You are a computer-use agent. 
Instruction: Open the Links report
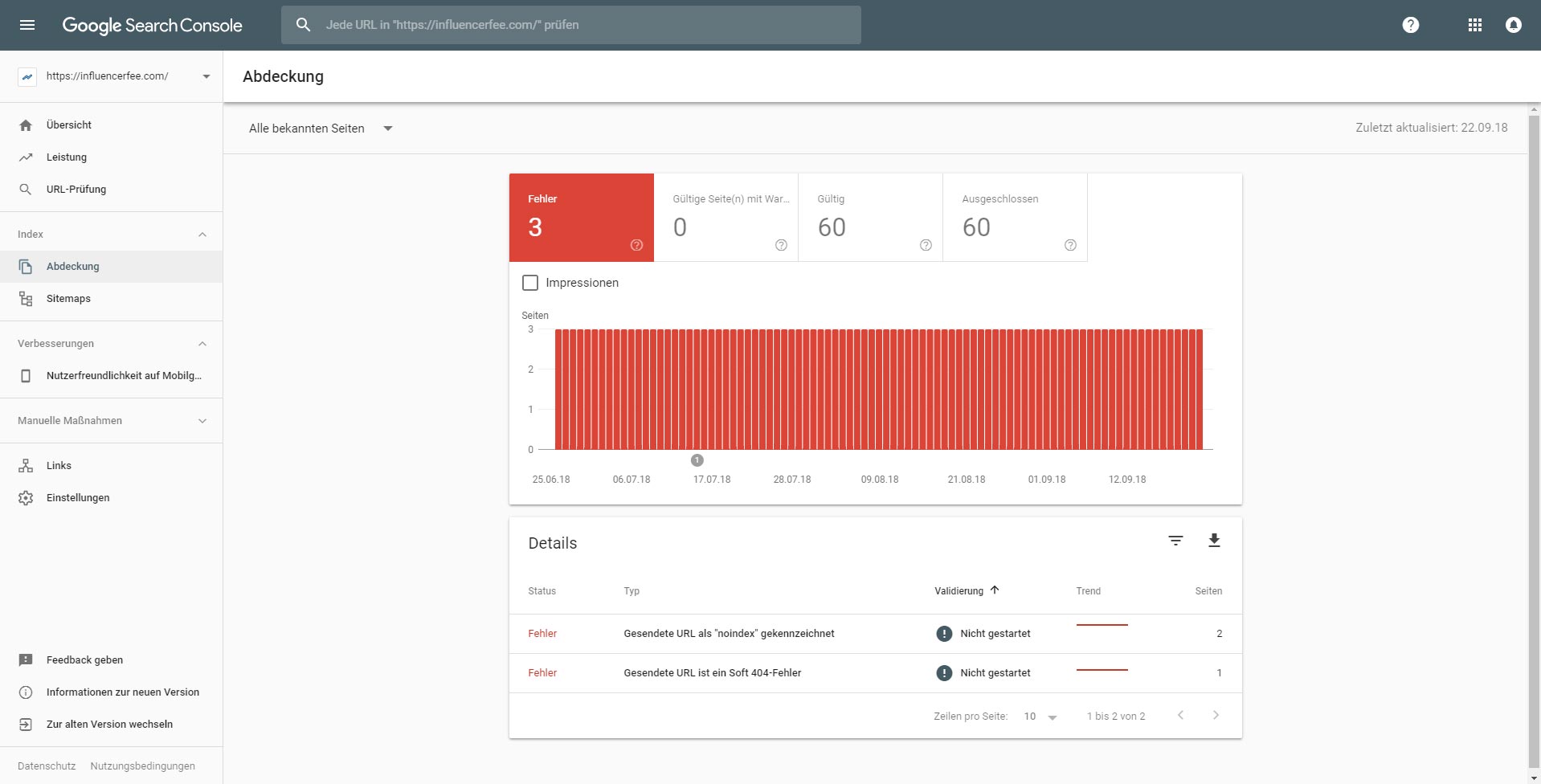(112, 466)
